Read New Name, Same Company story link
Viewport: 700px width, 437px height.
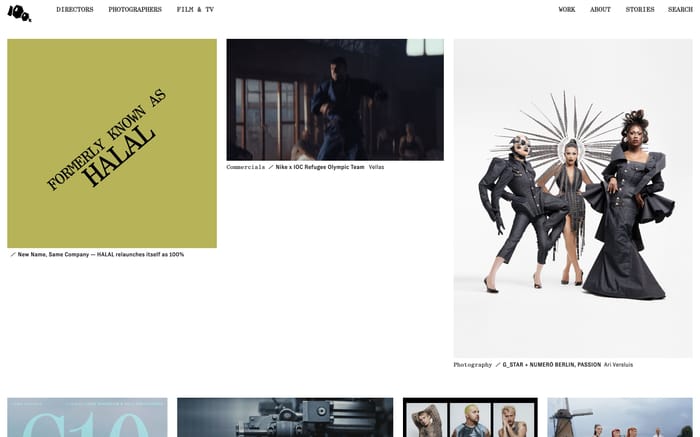coord(100,254)
